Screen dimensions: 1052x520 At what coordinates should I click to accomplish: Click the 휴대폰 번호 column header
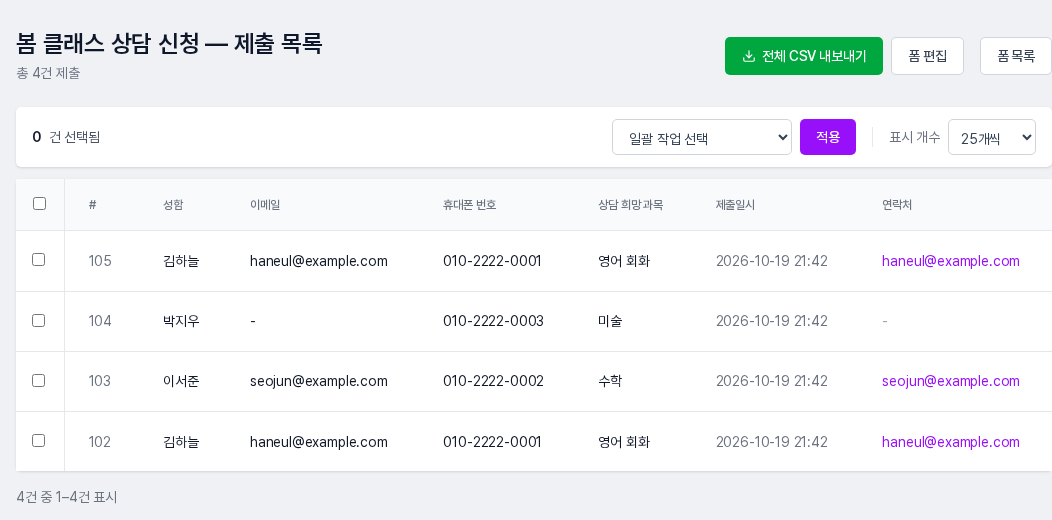pos(470,205)
